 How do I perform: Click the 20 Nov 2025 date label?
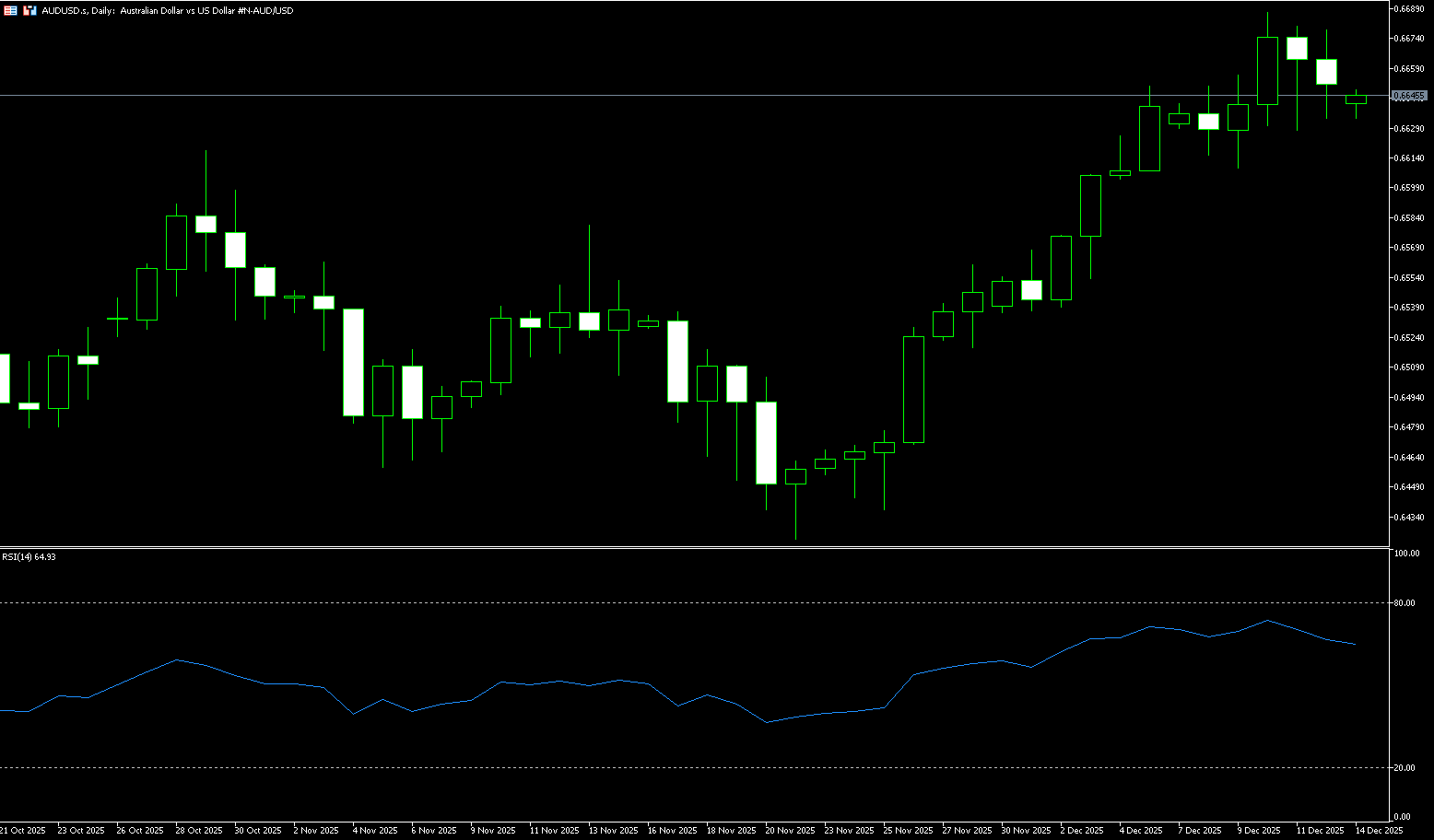791,830
